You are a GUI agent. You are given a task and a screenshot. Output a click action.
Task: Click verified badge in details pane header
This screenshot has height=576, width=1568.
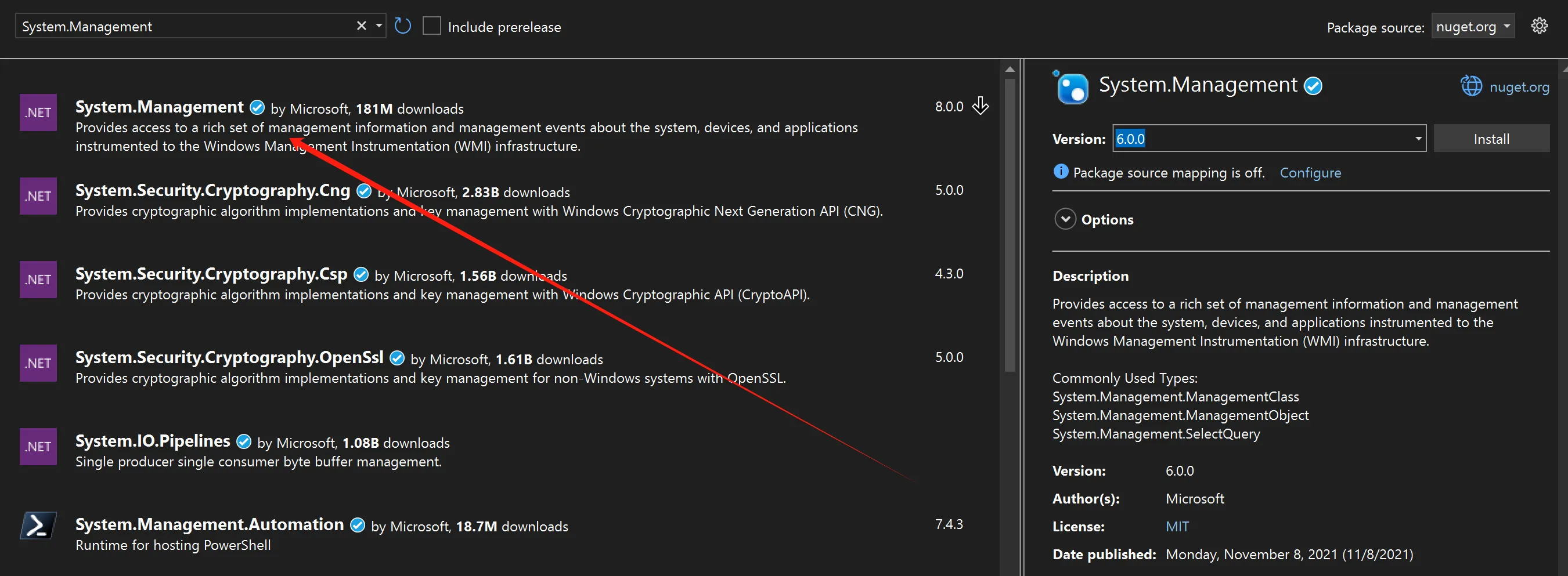[1313, 86]
